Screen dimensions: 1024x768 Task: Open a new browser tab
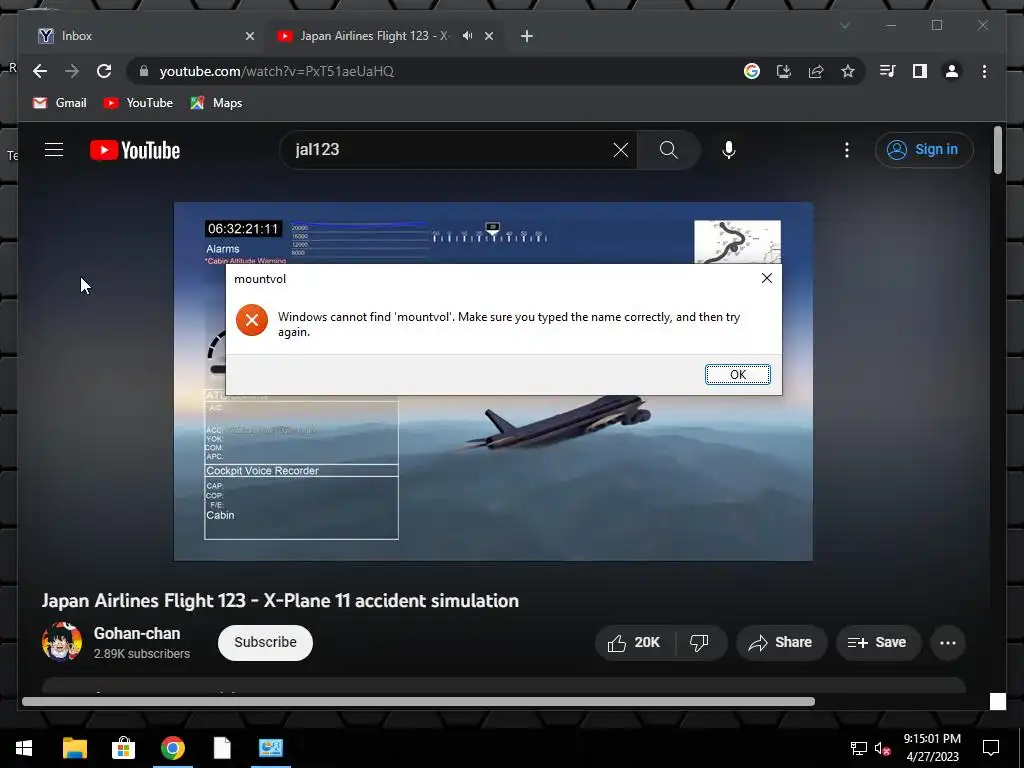(x=526, y=36)
